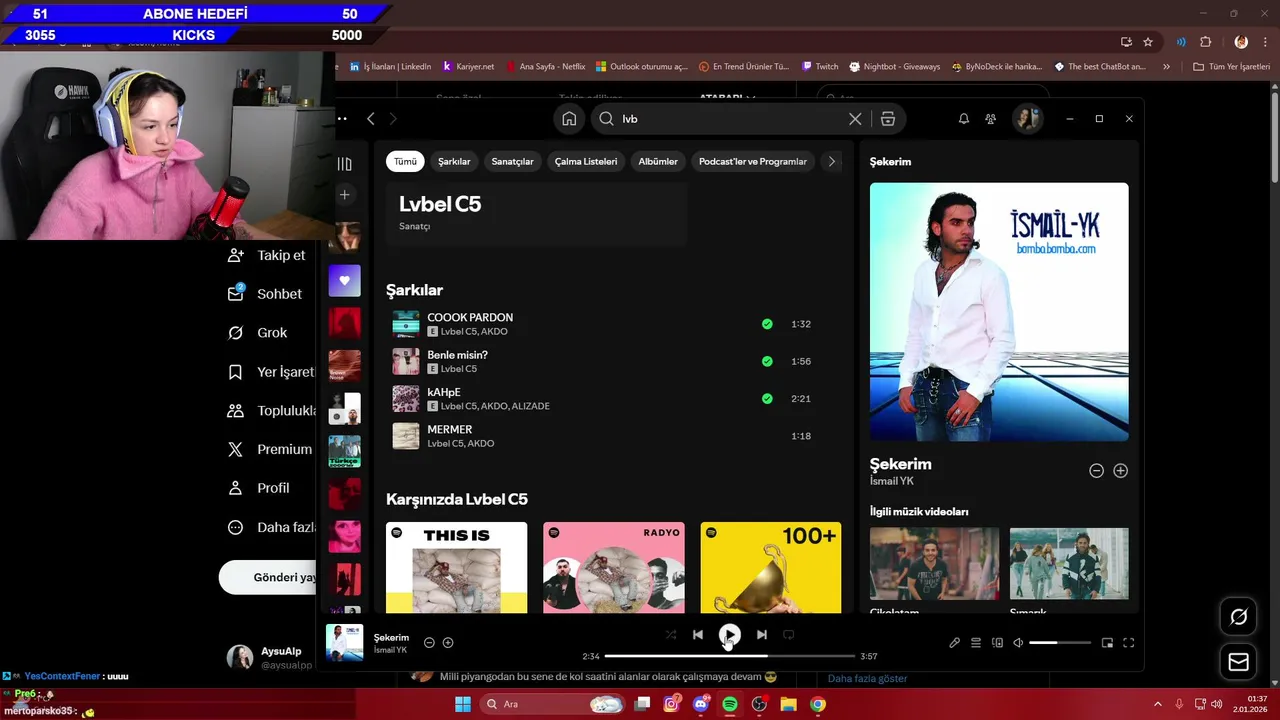Show more filter chips with right chevron
Viewport: 1280px width, 720px height.
[831, 161]
